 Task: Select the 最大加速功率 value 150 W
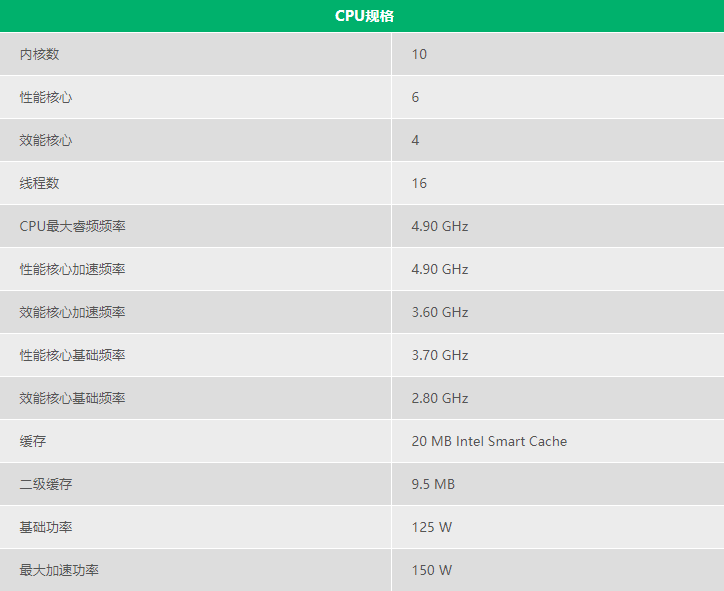tap(432, 570)
